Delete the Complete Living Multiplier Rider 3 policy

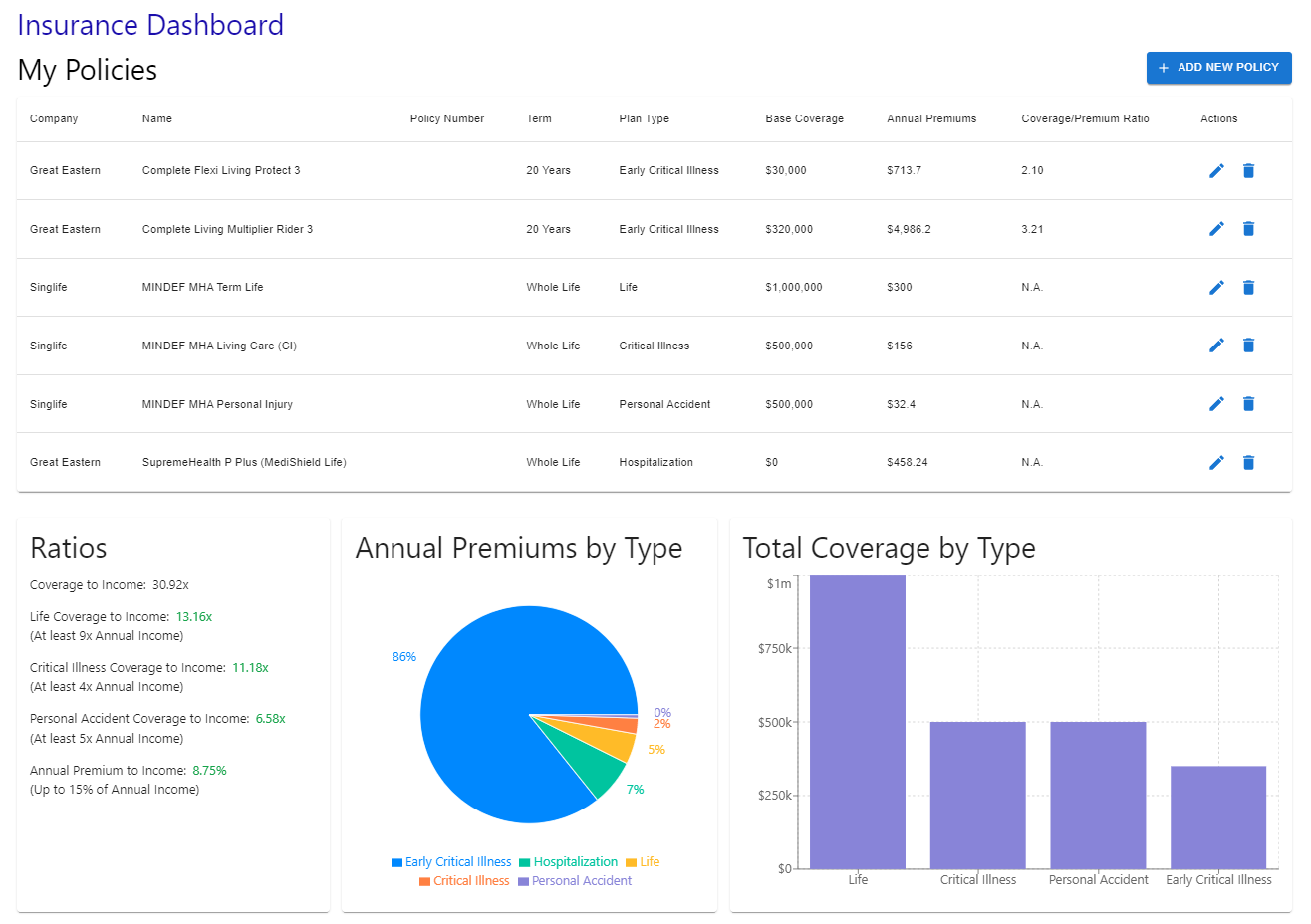pyautogui.click(x=1248, y=229)
